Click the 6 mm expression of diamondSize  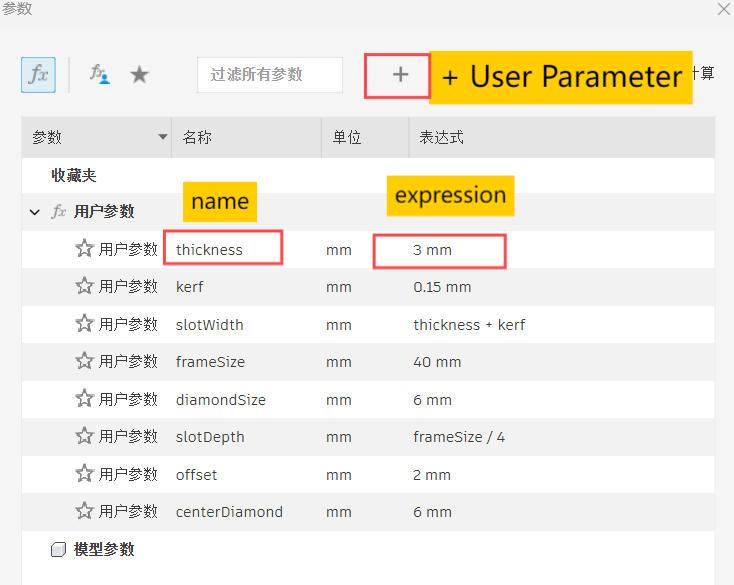432,400
